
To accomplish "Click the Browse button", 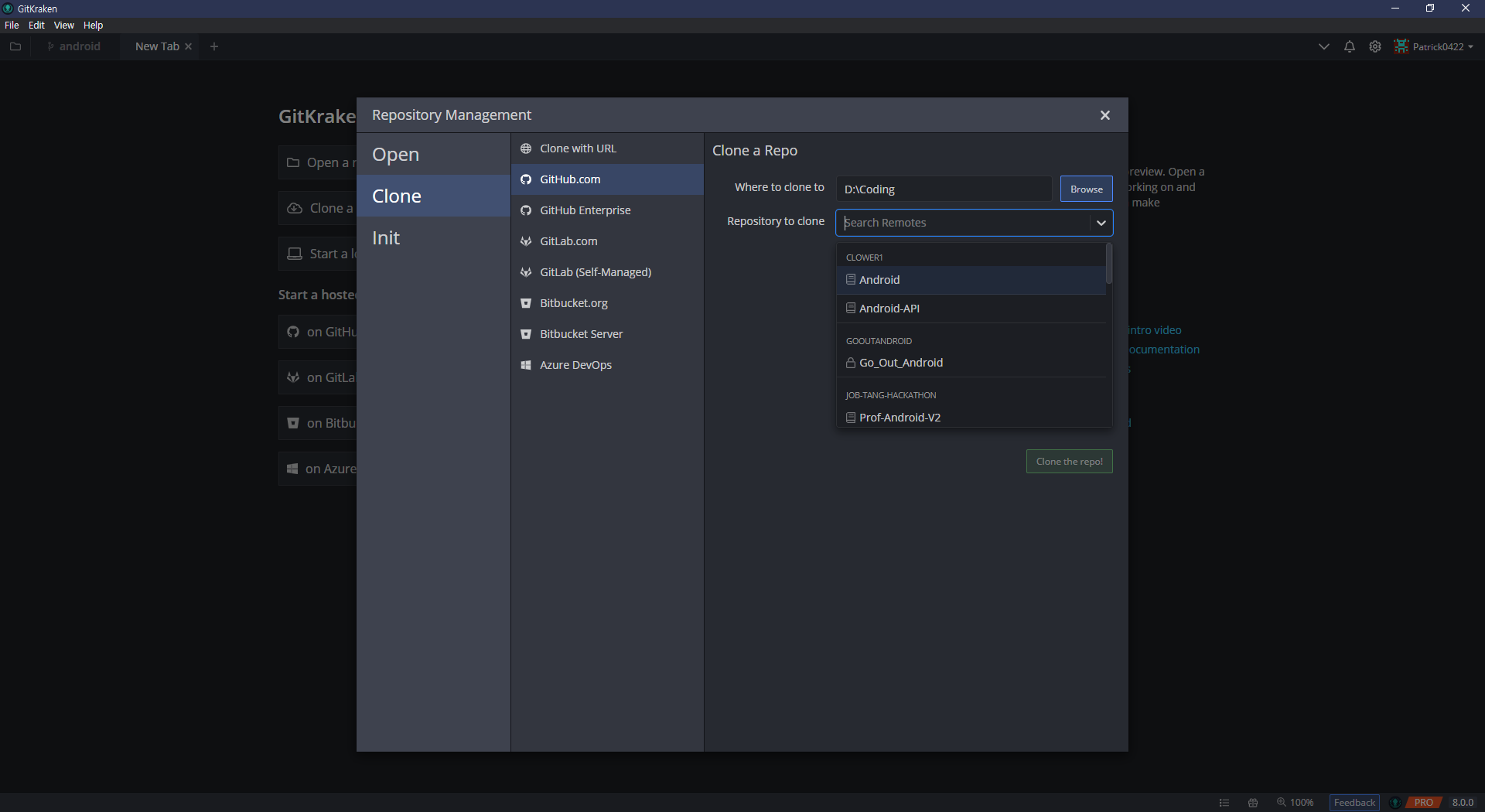I will click(x=1086, y=189).
